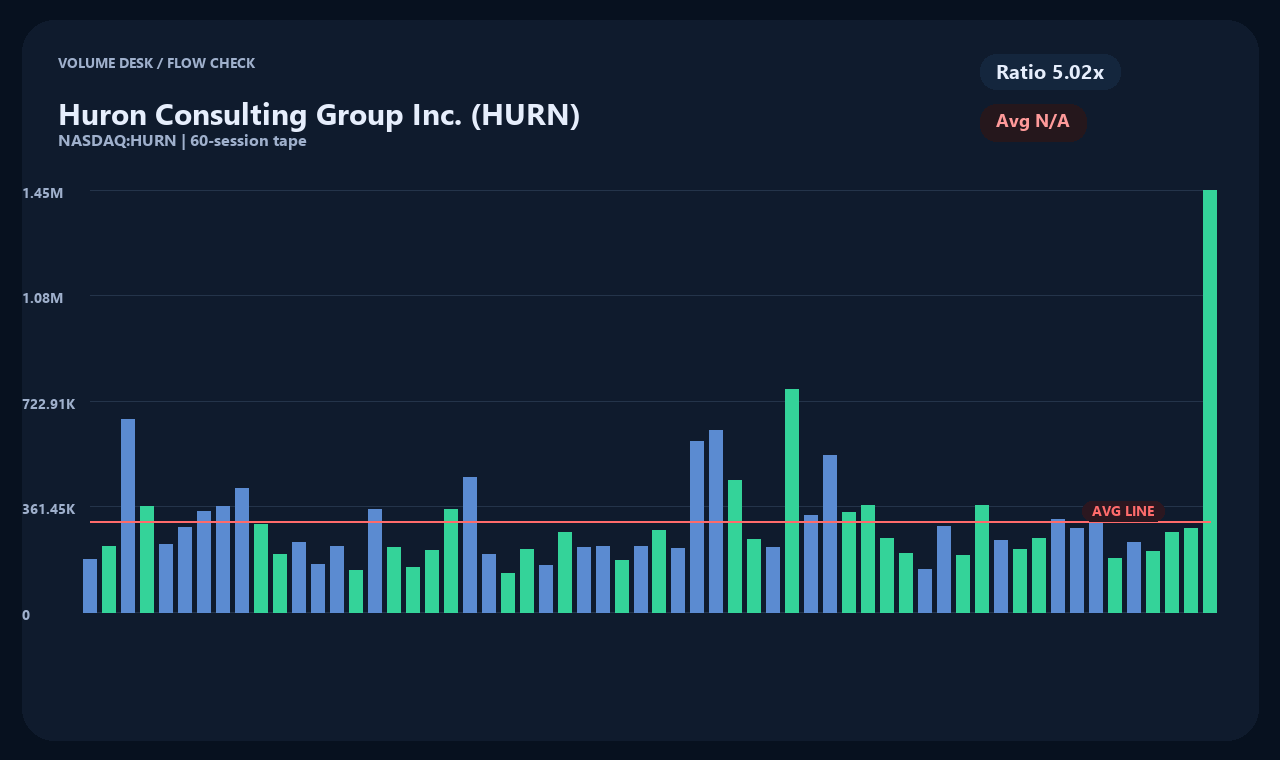Click the Huron Consulting Group Inc. (HURN) title
The image size is (1280, 760).
[x=319, y=115]
